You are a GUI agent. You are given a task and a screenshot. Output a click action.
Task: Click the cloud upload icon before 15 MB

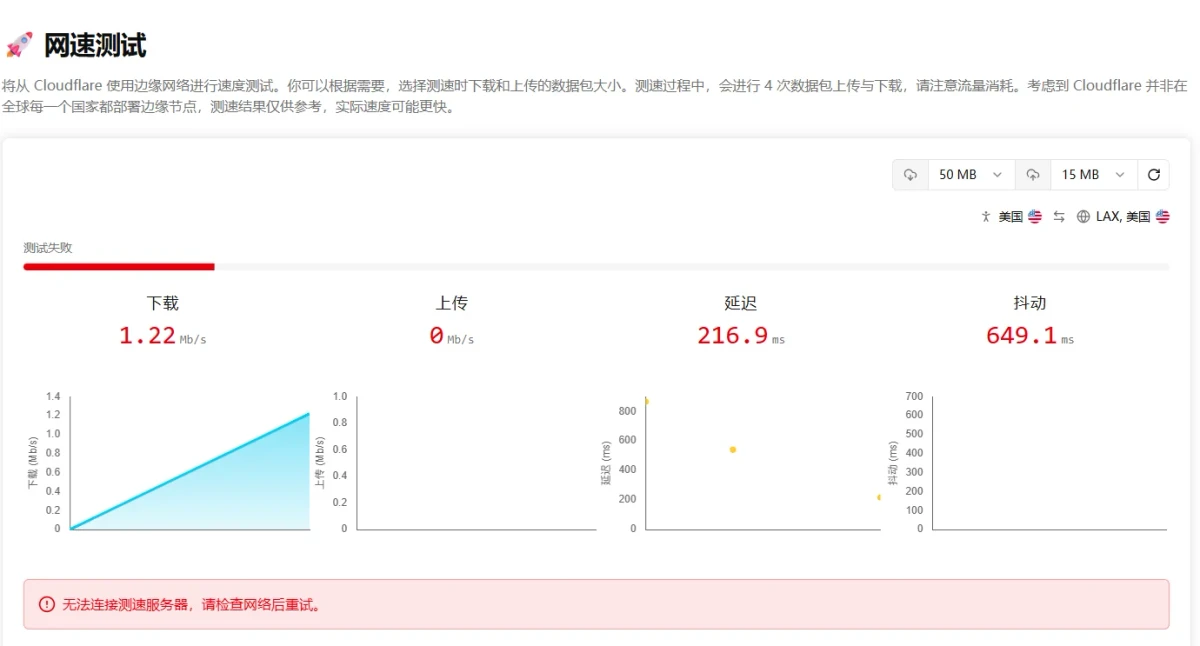pyautogui.click(x=1033, y=175)
